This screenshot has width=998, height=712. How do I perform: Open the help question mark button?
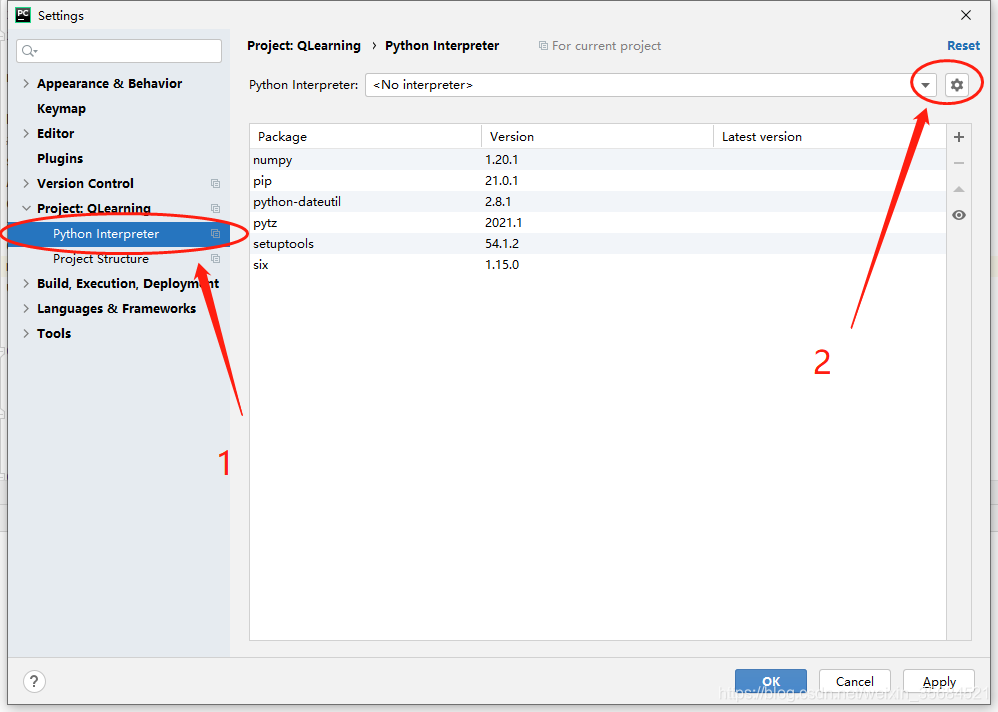(34, 681)
